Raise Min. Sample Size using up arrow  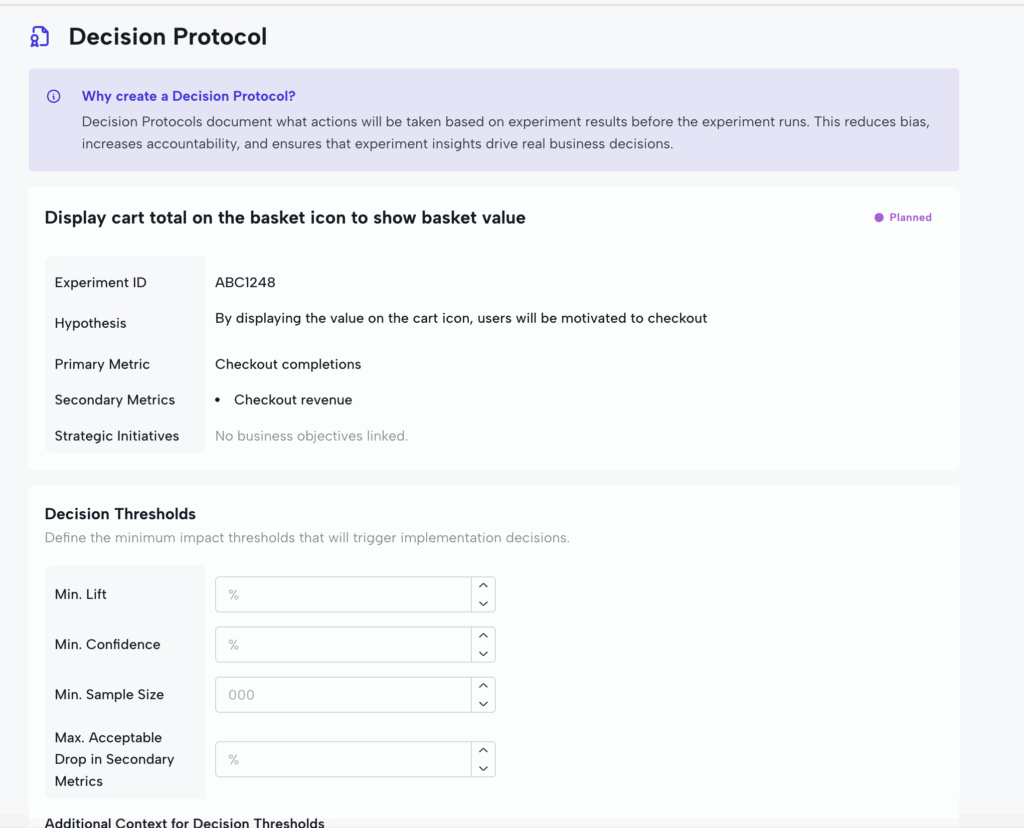[483, 686]
